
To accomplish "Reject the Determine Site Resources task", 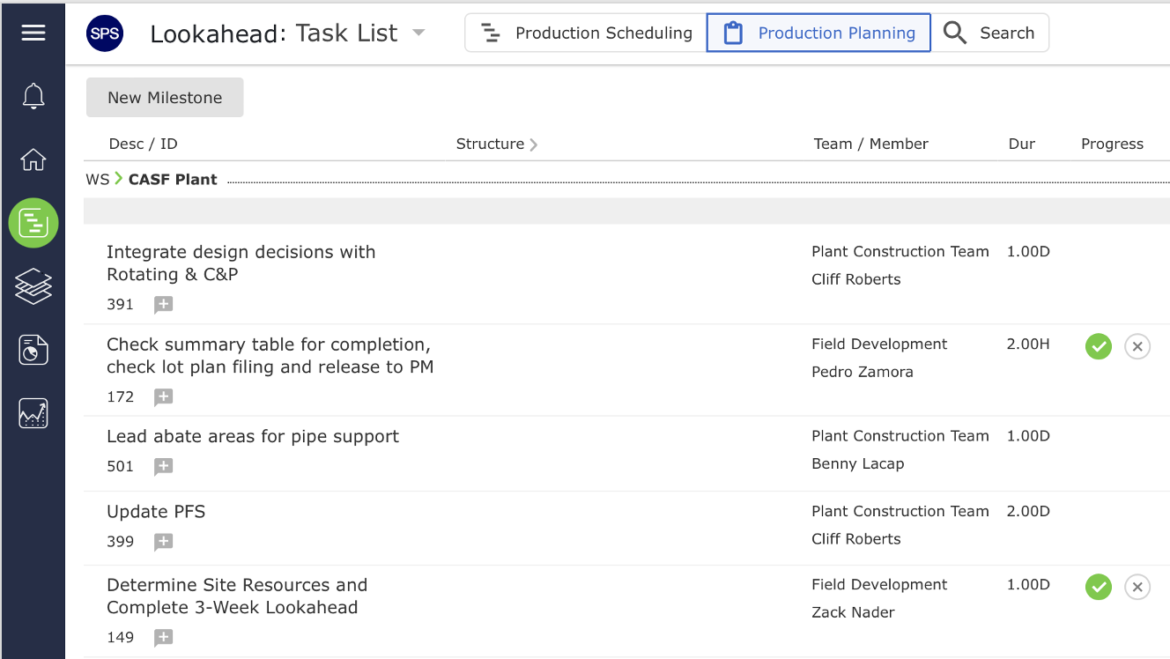I will pyautogui.click(x=1137, y=587).
